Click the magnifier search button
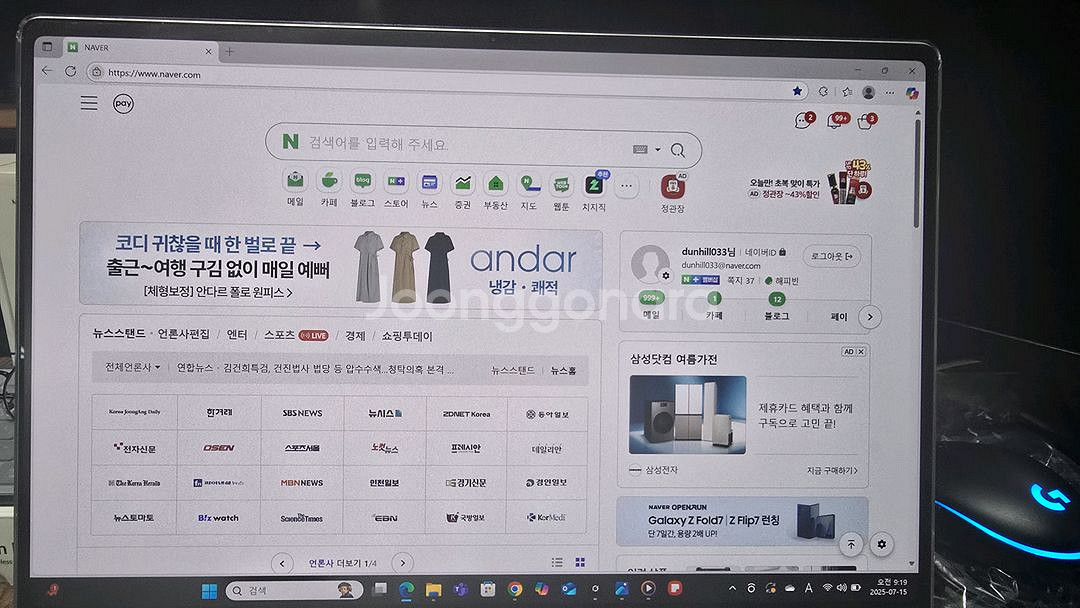The image size is (1080, 608). pyautogui.click(x=678, y=150)
